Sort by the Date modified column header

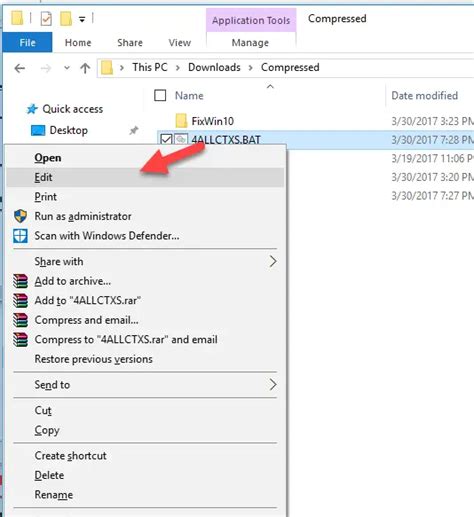click(x=424, y=96)
